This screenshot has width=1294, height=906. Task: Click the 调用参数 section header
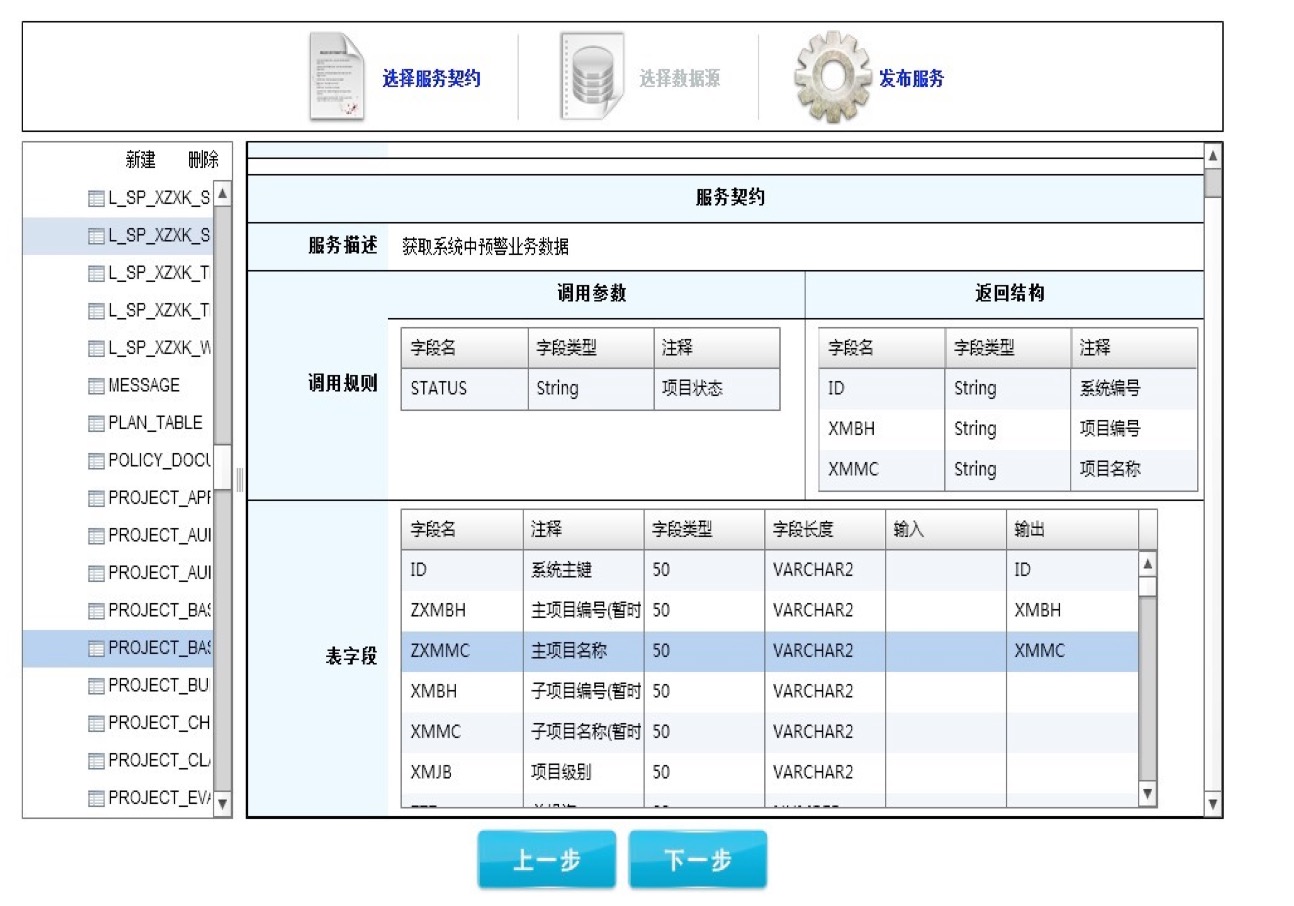[596, 295]
